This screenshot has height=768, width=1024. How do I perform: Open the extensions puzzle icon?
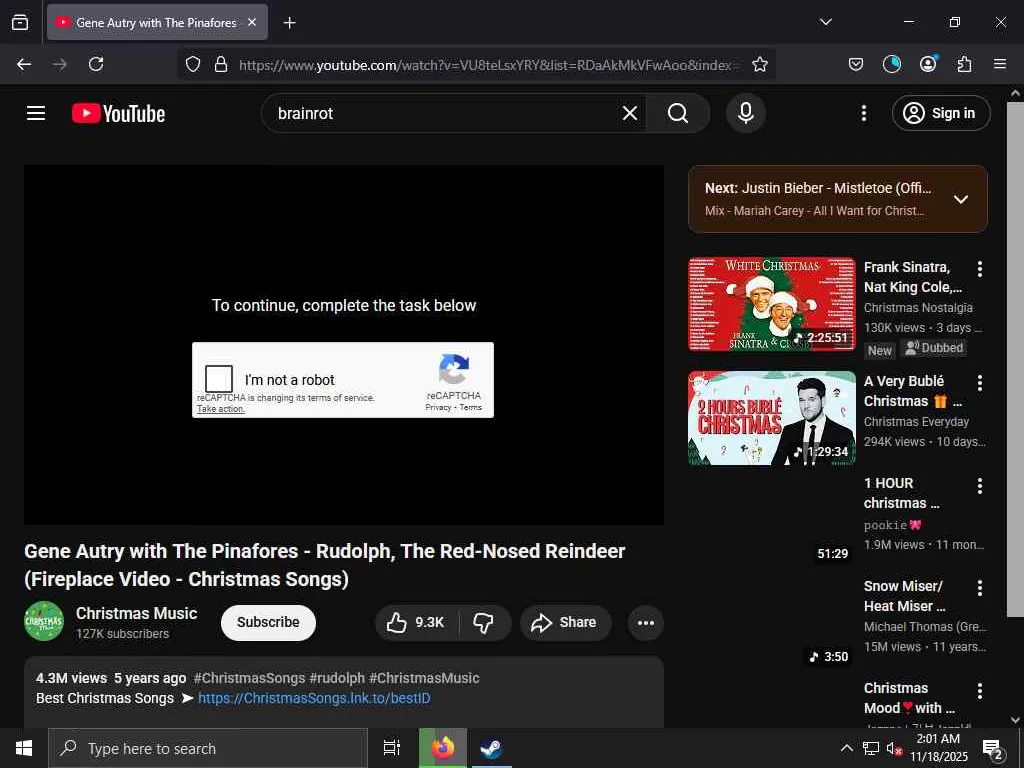click(964, 64)
